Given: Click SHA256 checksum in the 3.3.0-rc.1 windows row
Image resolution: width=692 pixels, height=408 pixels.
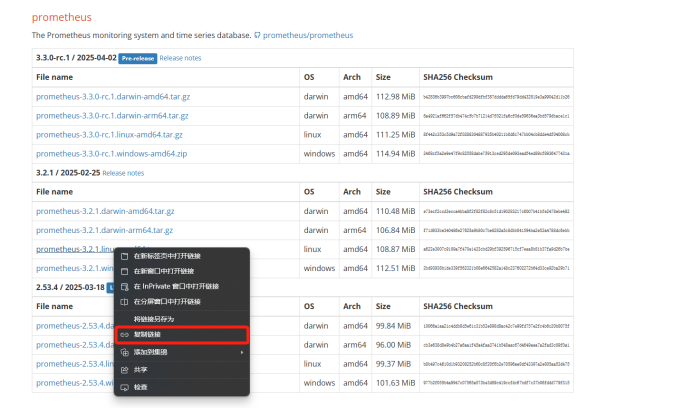Looking at the screenshot, I should [496, 154].
